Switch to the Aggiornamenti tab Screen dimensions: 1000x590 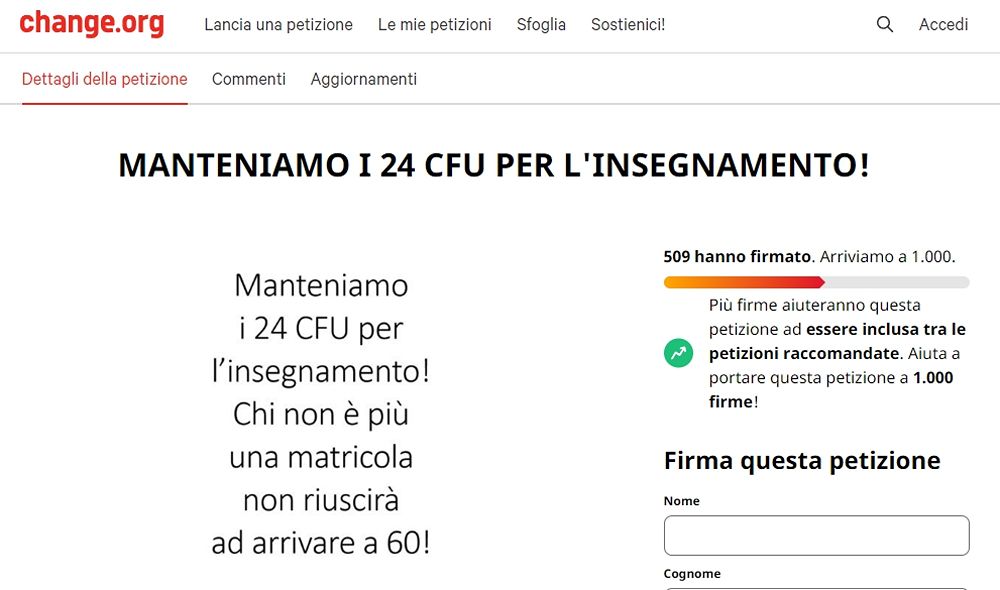[x=363, y=78]
